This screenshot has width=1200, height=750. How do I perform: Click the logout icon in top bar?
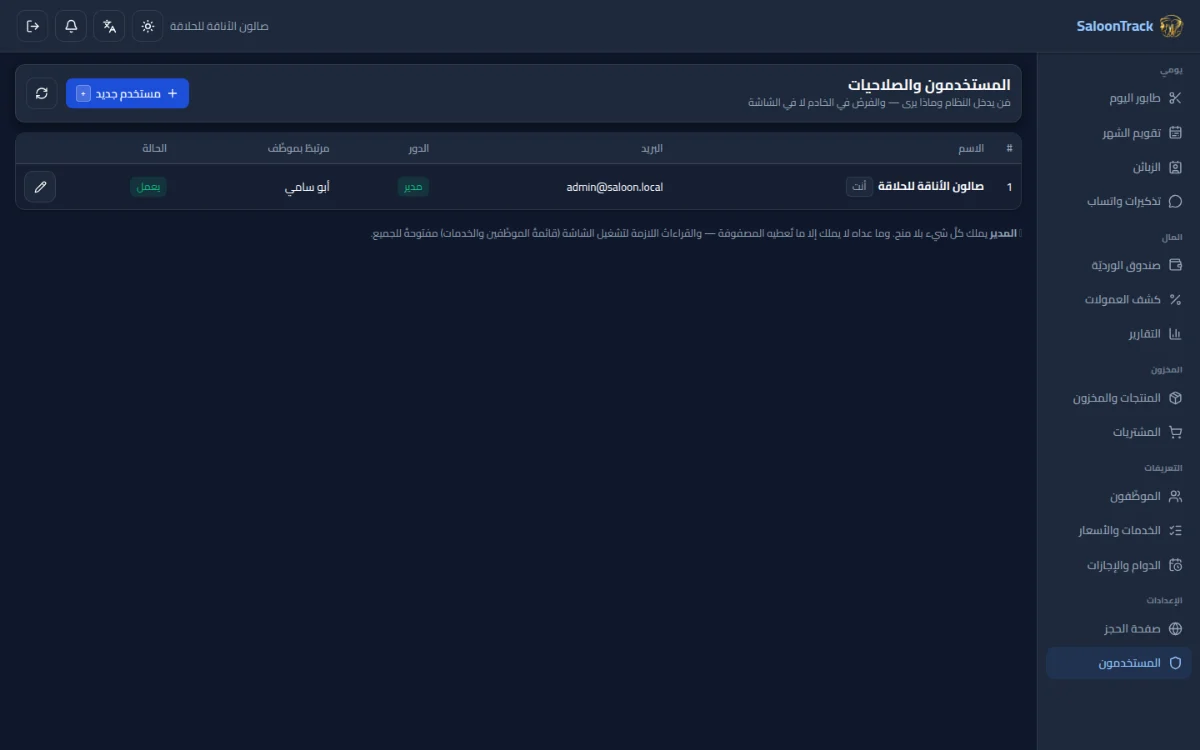click(x=32, y=26)
